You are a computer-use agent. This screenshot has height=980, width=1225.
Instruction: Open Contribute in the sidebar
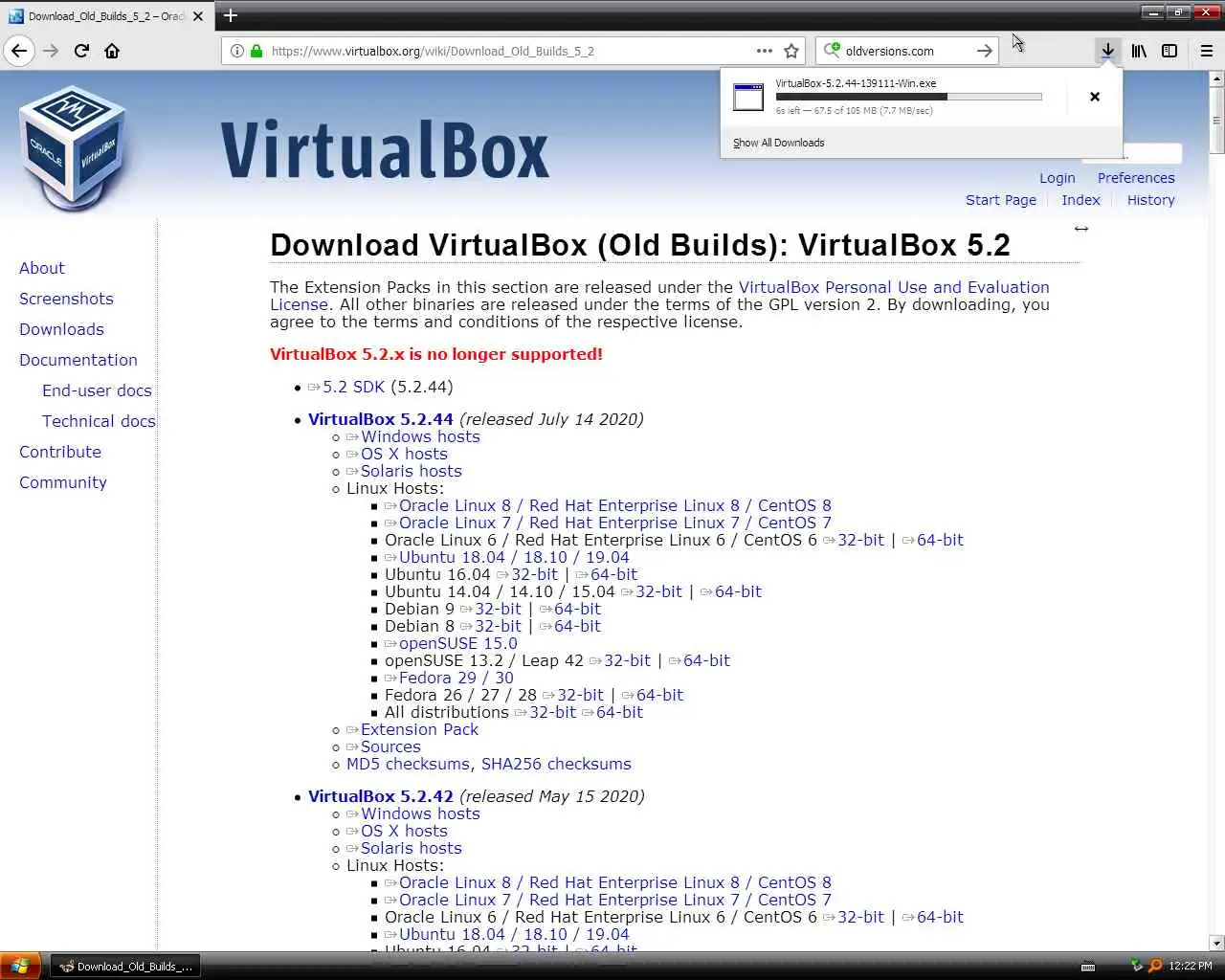(60, 452)
